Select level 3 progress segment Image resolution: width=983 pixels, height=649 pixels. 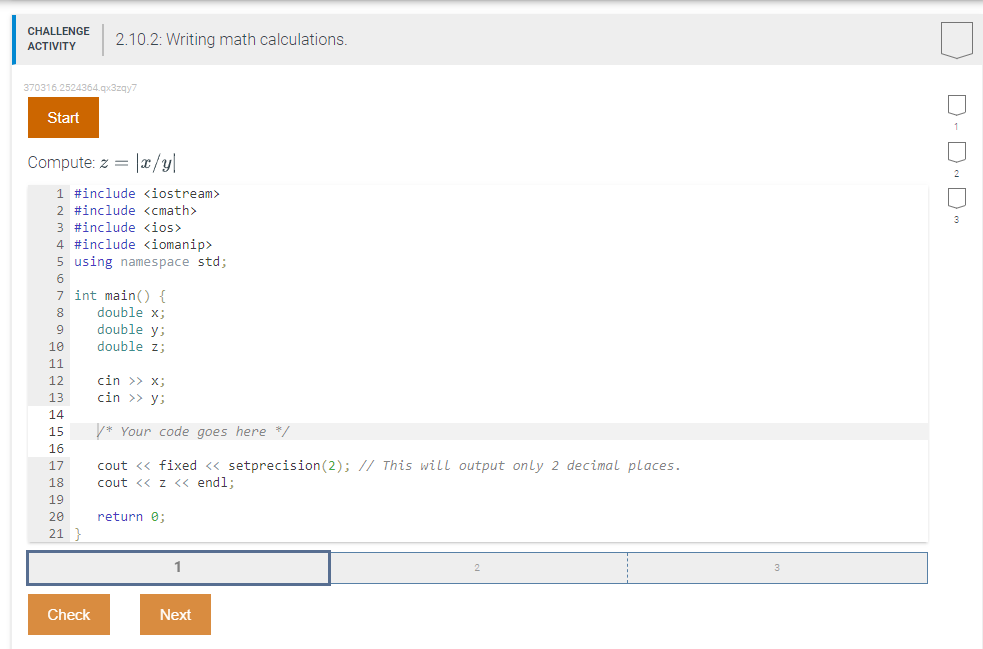pyautogui.click(x=777, y=567)
